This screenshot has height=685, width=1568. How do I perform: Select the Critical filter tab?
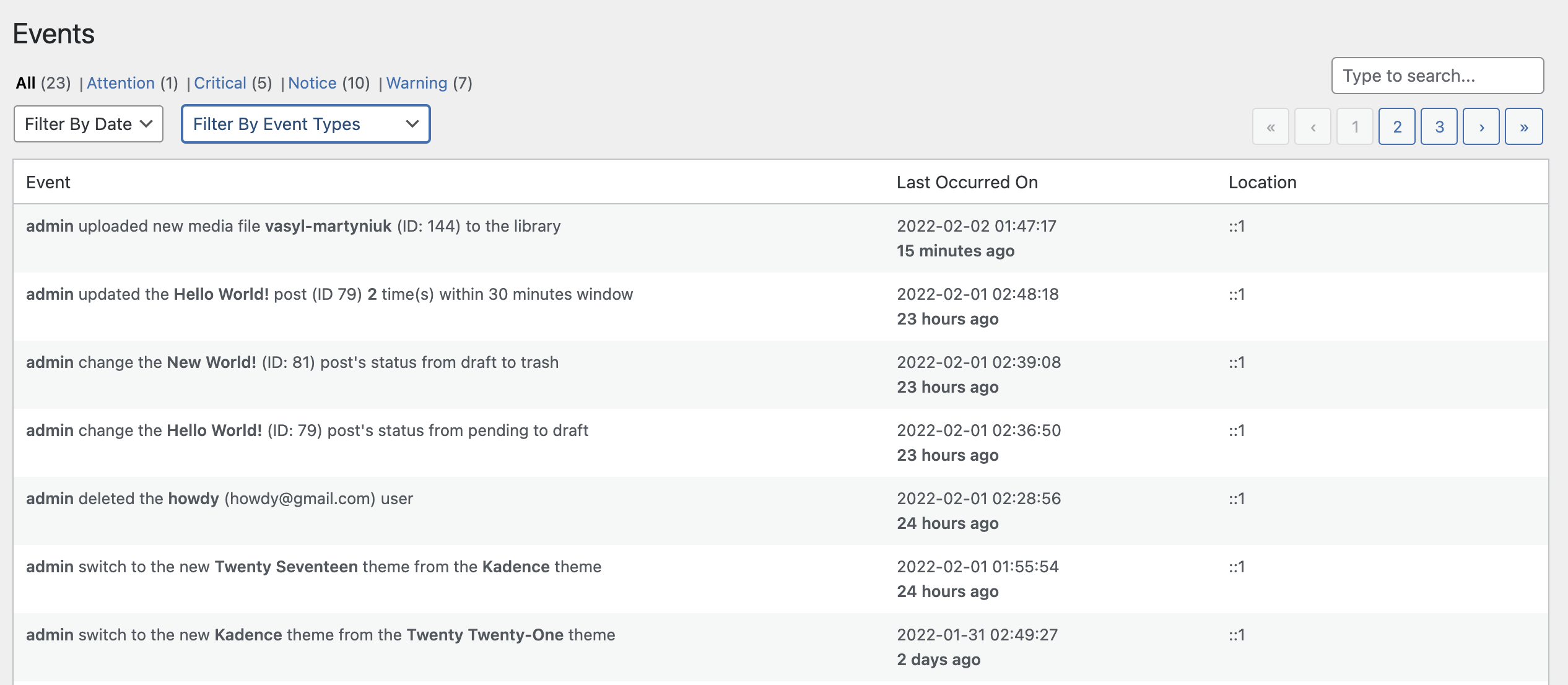[x=219, y=82]
